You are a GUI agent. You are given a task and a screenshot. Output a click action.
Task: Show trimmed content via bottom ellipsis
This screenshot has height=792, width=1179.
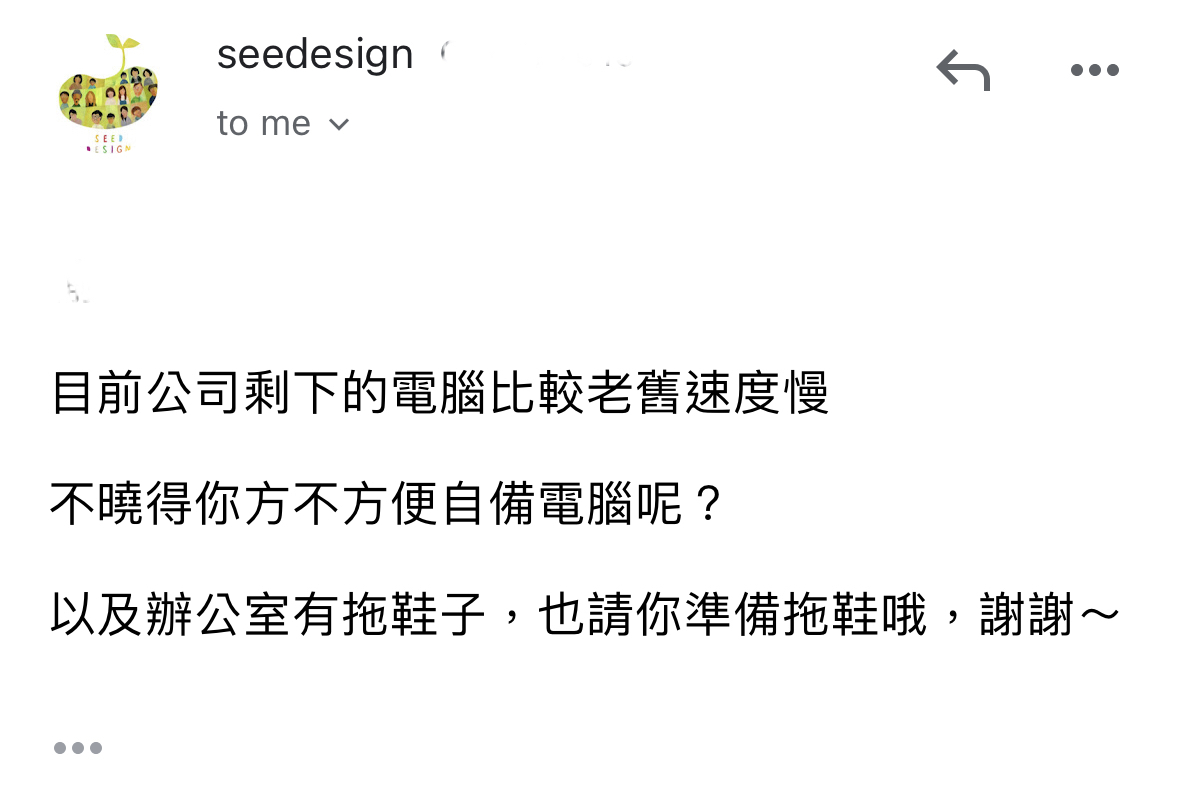[x=78, y=747]
